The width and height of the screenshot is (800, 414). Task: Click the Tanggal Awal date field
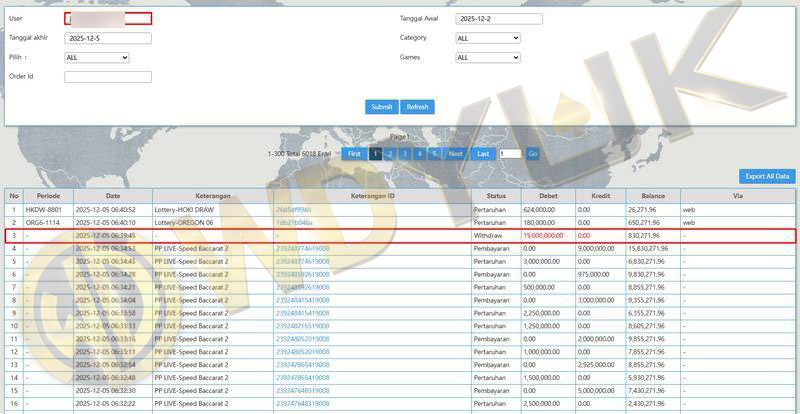click(x=499, y=19)
